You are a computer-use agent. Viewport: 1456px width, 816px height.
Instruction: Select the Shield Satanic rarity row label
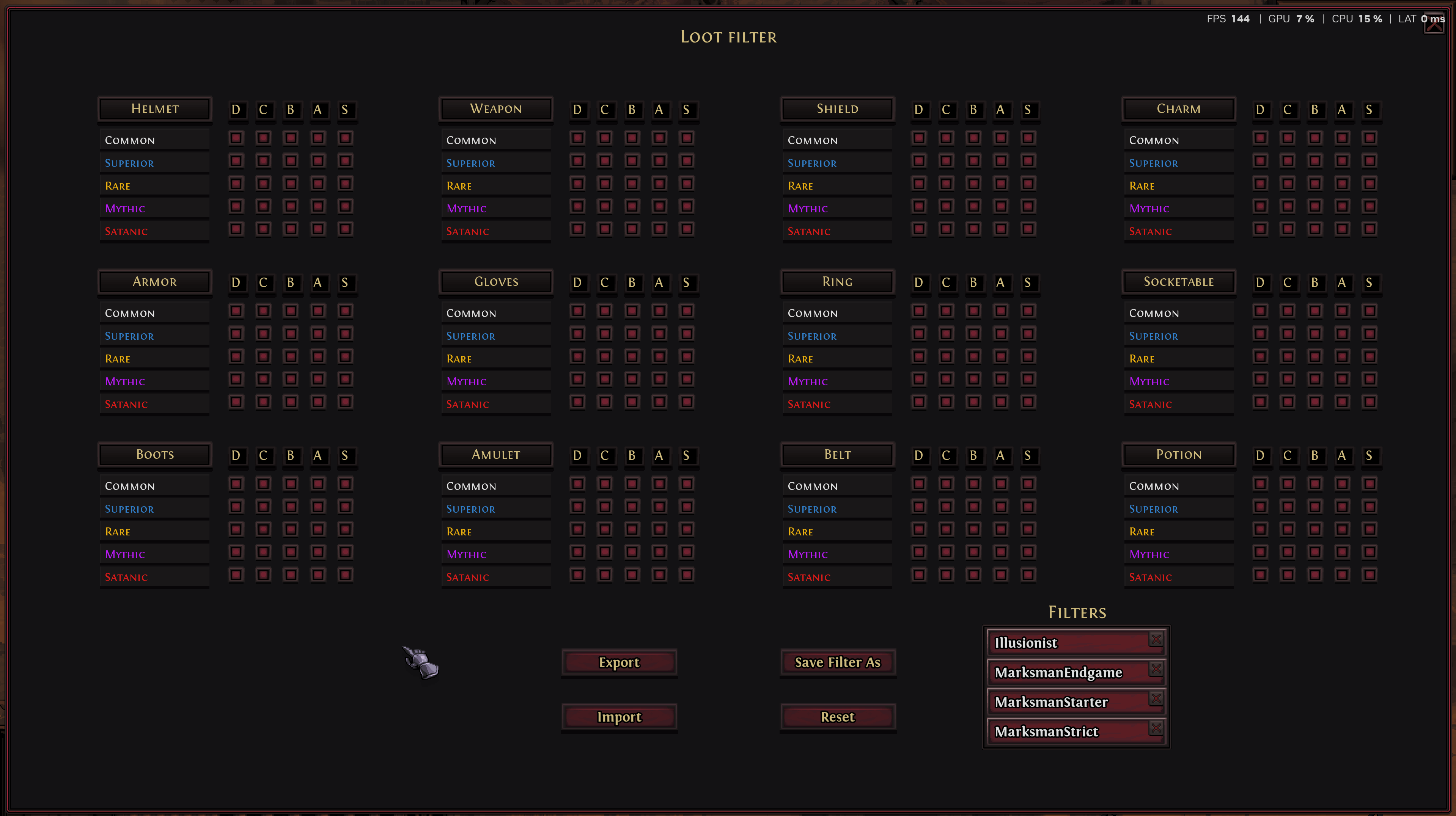click(838, 231)
